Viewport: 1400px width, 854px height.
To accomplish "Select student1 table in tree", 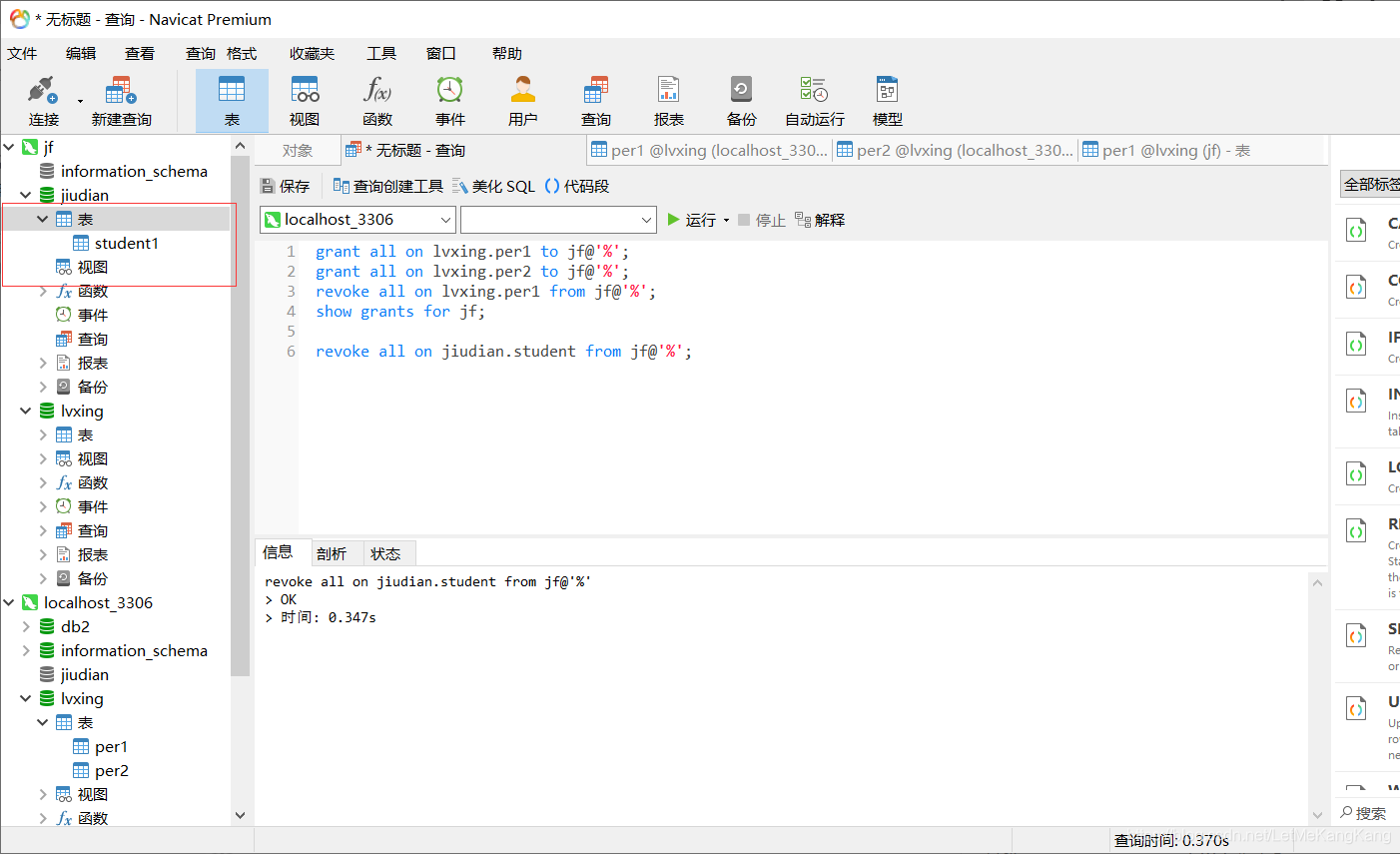I will 126,243.
